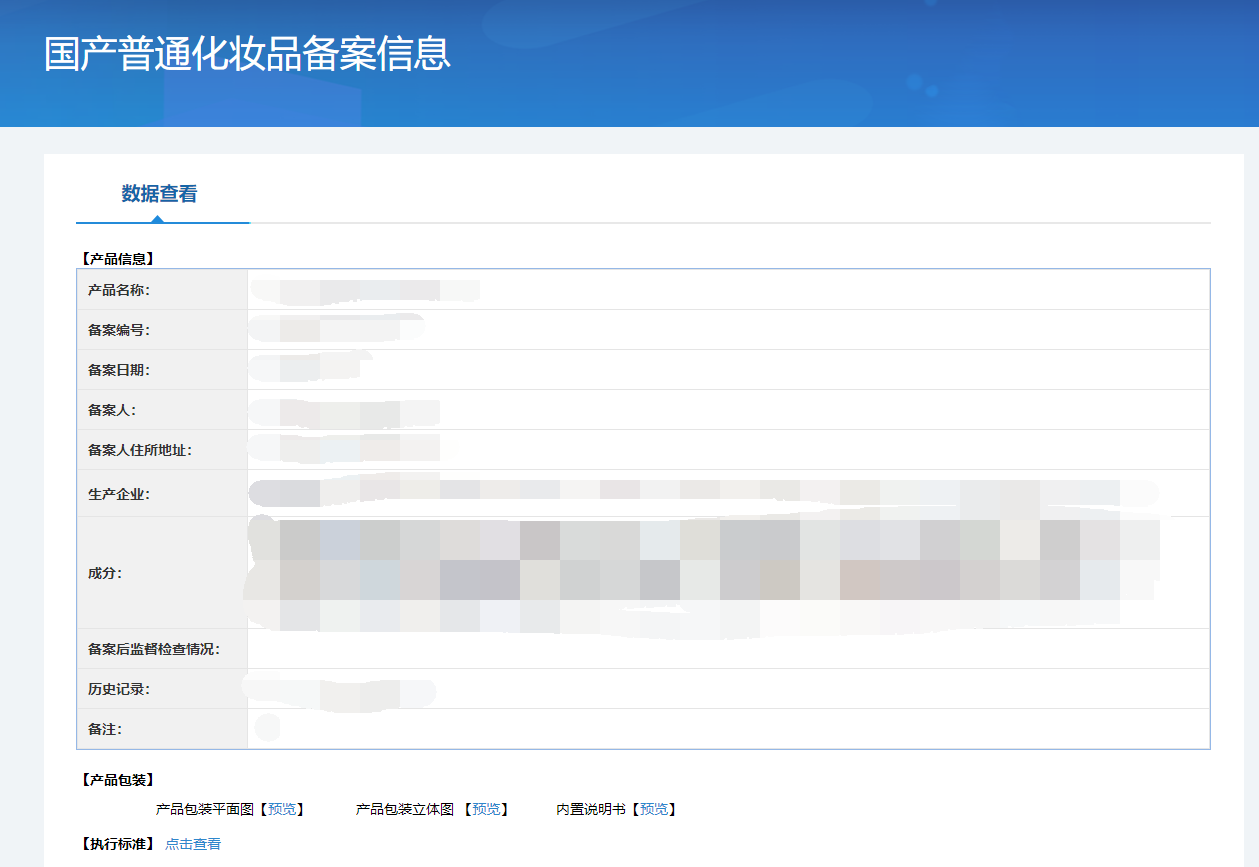Open 预览 for 产品包装立体图
The image size is (1259, 867).
click(486, 809)
